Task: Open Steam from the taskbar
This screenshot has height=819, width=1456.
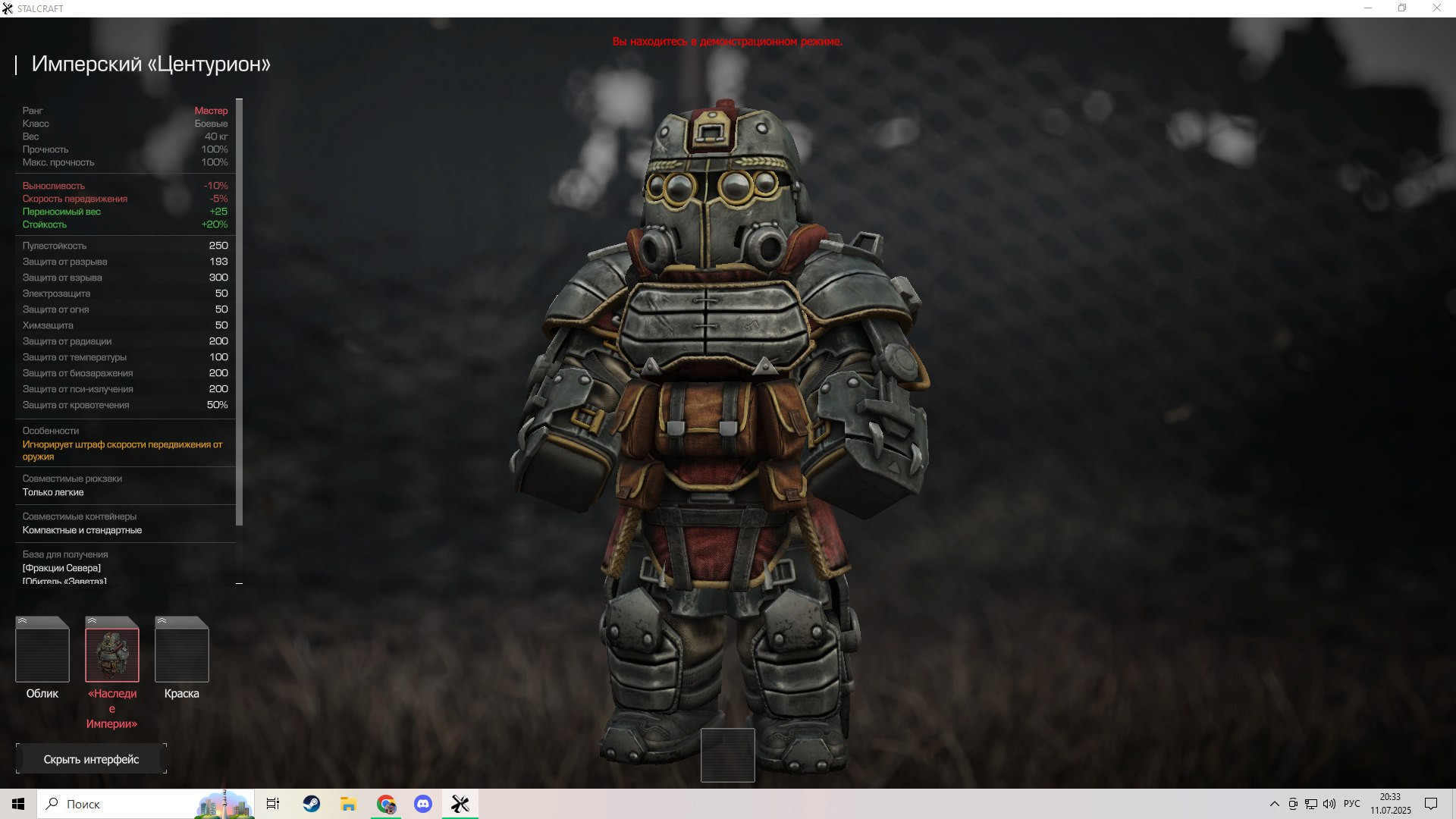Action: [x=311, y=804]
